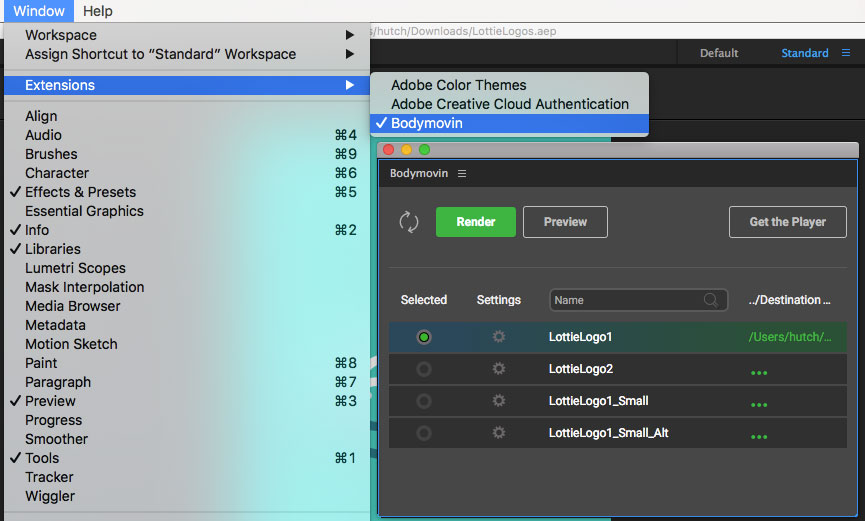Open the Mask Interpolation panel
The width and height of the screenshot is (865, 521).
[x=186, y=287]
